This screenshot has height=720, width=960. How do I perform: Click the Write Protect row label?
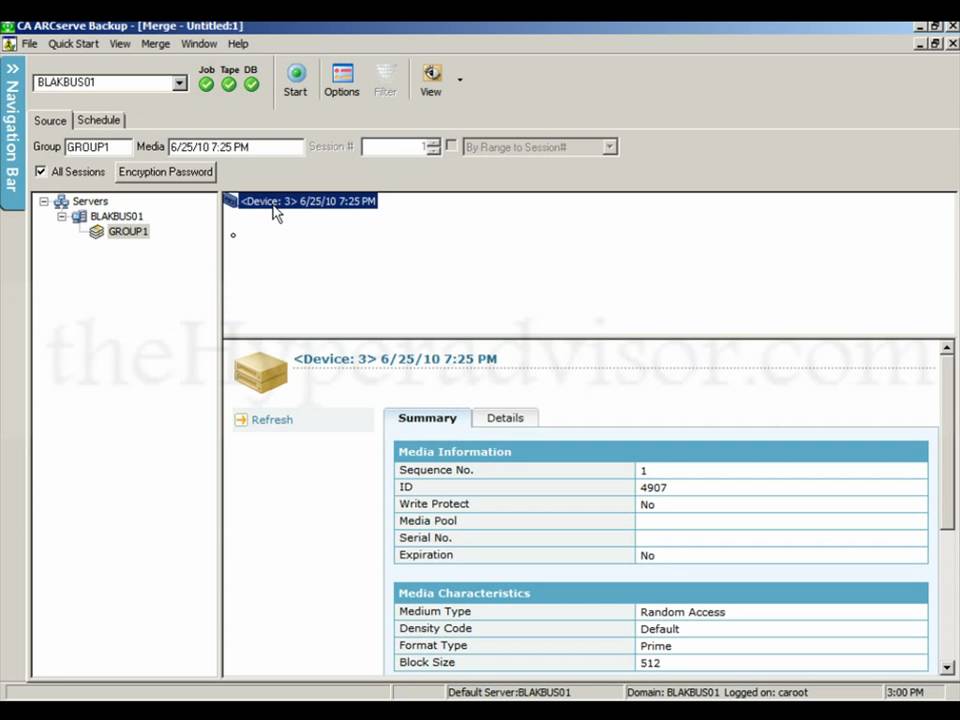(x=434, y=504)
